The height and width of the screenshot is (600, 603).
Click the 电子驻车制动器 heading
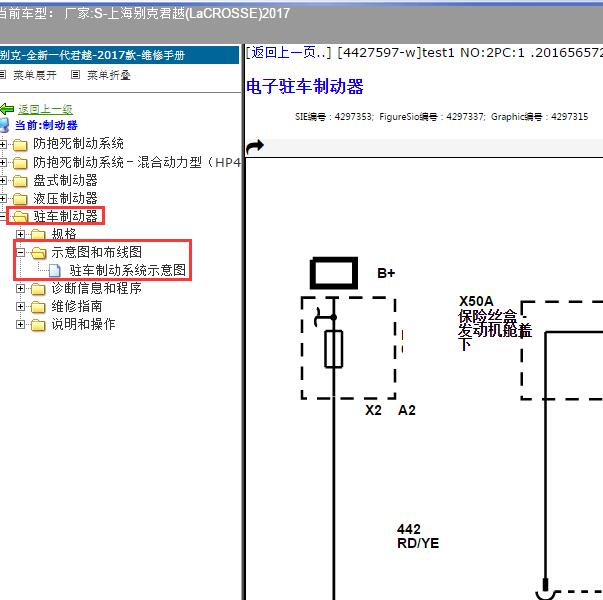click(x=305, y=86)
